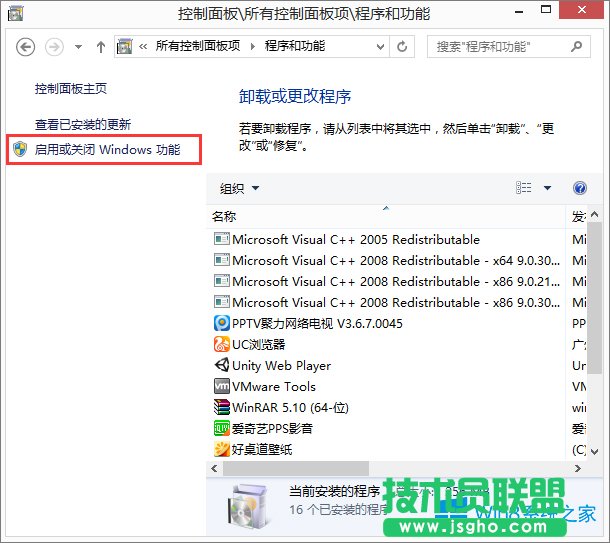Image resolution: width=610 pixels, height=543 pixels.
Task: Open the 组织 dropdown menu
Action: pos(239,188)
